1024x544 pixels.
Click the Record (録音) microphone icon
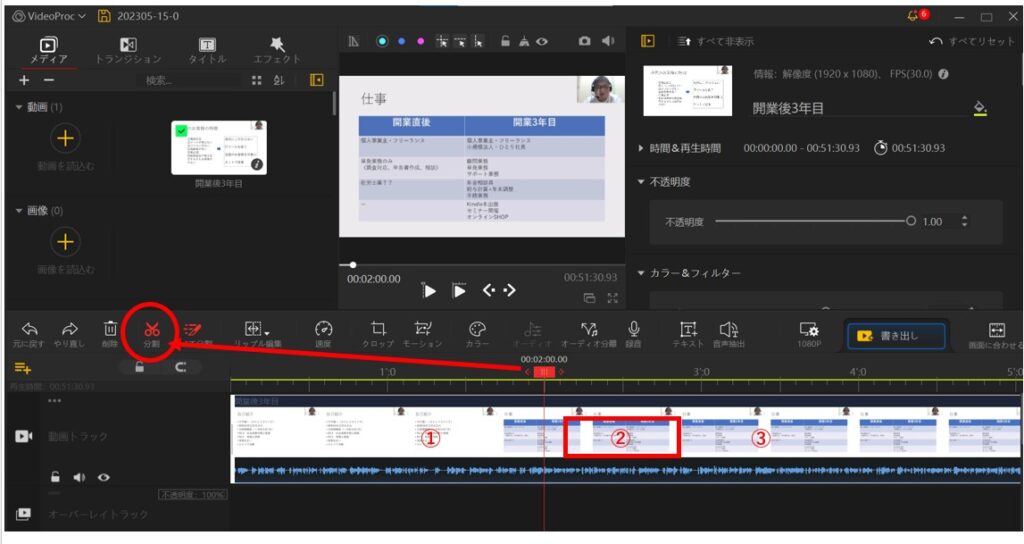633,328
